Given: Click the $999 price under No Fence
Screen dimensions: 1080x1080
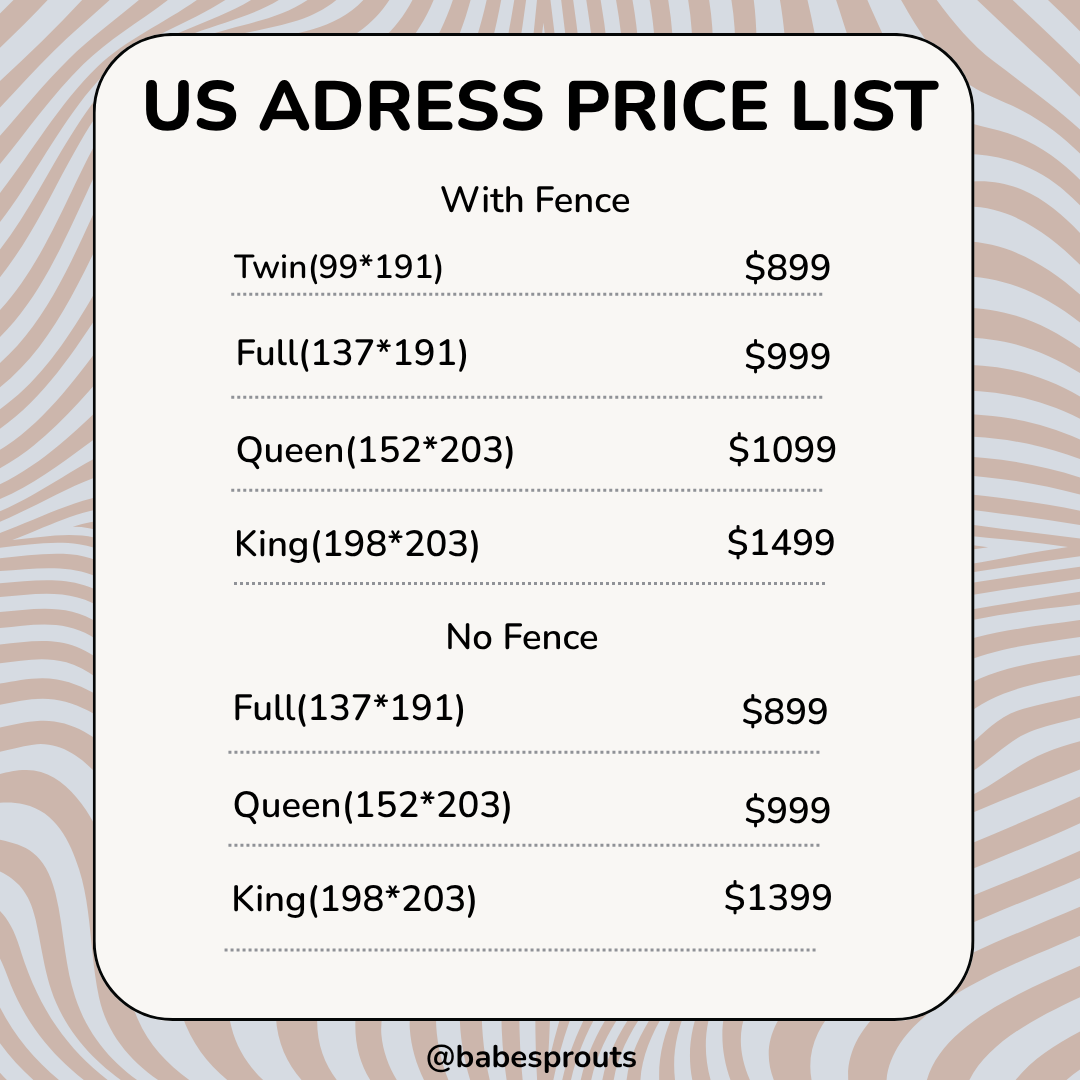Looking at the screenshot, I should (787, 810).
